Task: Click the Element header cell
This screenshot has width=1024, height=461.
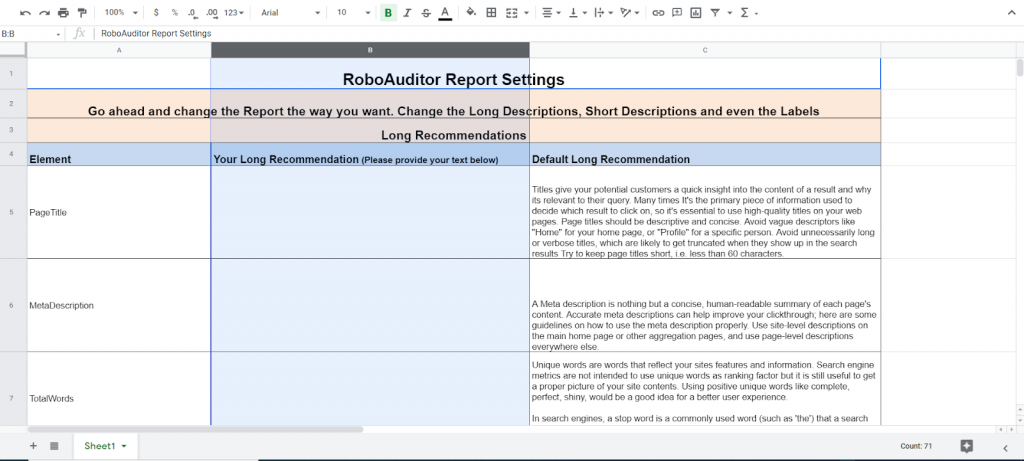Action: coord(119,155)
